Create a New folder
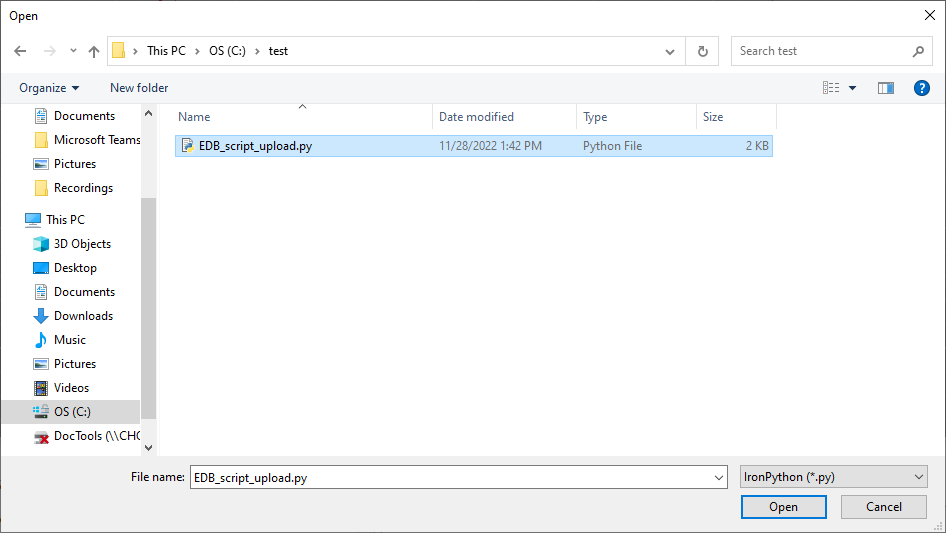This screenshot has width=946, height=533. click(x=139, y=88)
